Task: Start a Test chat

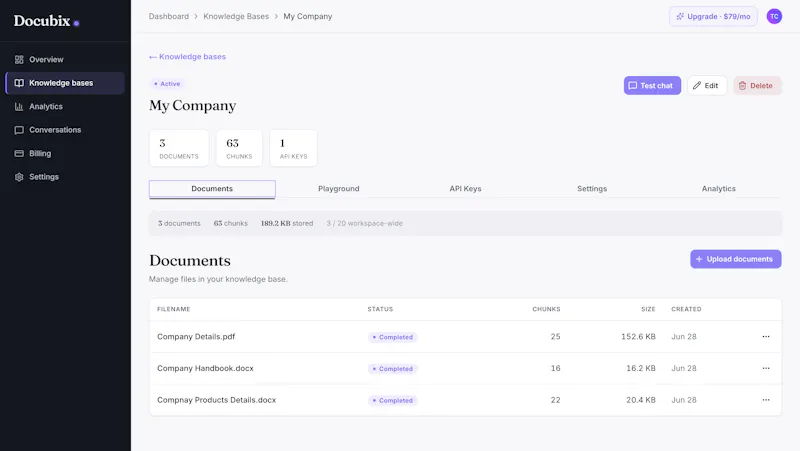Action: coord(652,86)
